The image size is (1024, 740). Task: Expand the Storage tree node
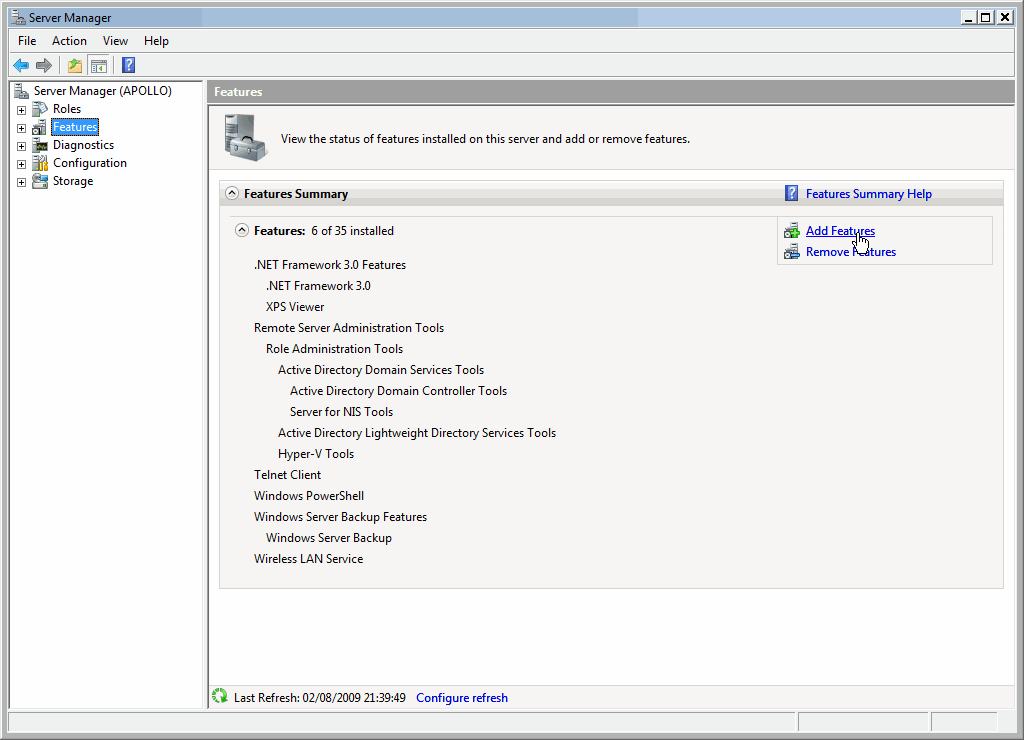click(x=21, y=182)
